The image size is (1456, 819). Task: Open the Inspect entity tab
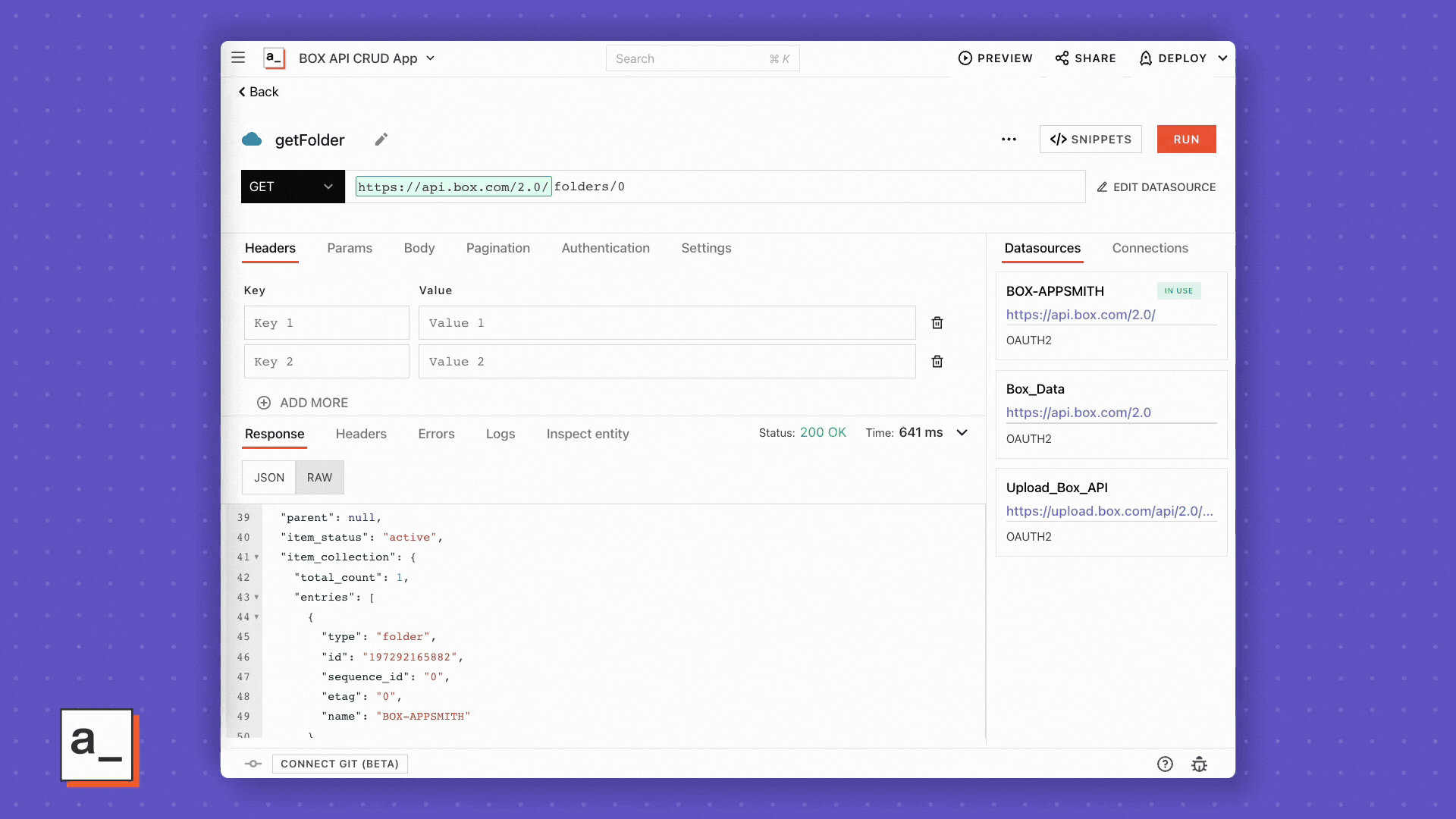coord(588,434)
